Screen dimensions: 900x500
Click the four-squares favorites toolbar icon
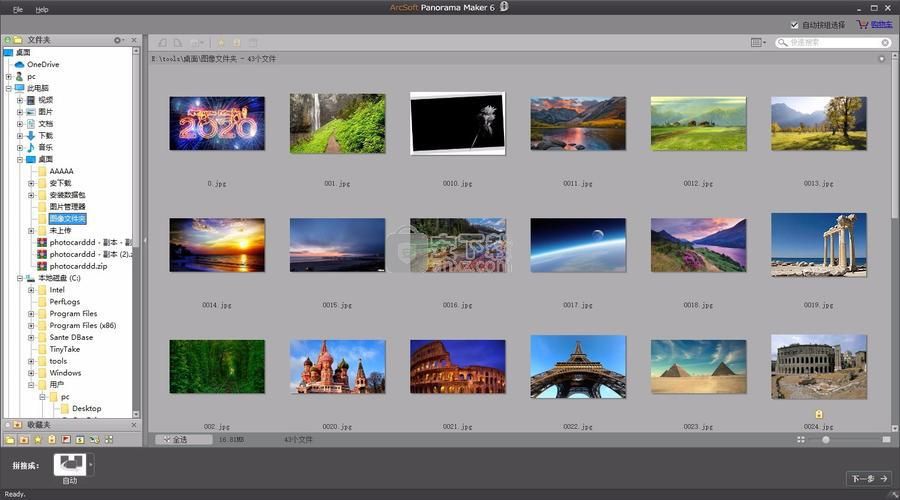[108, 440]
